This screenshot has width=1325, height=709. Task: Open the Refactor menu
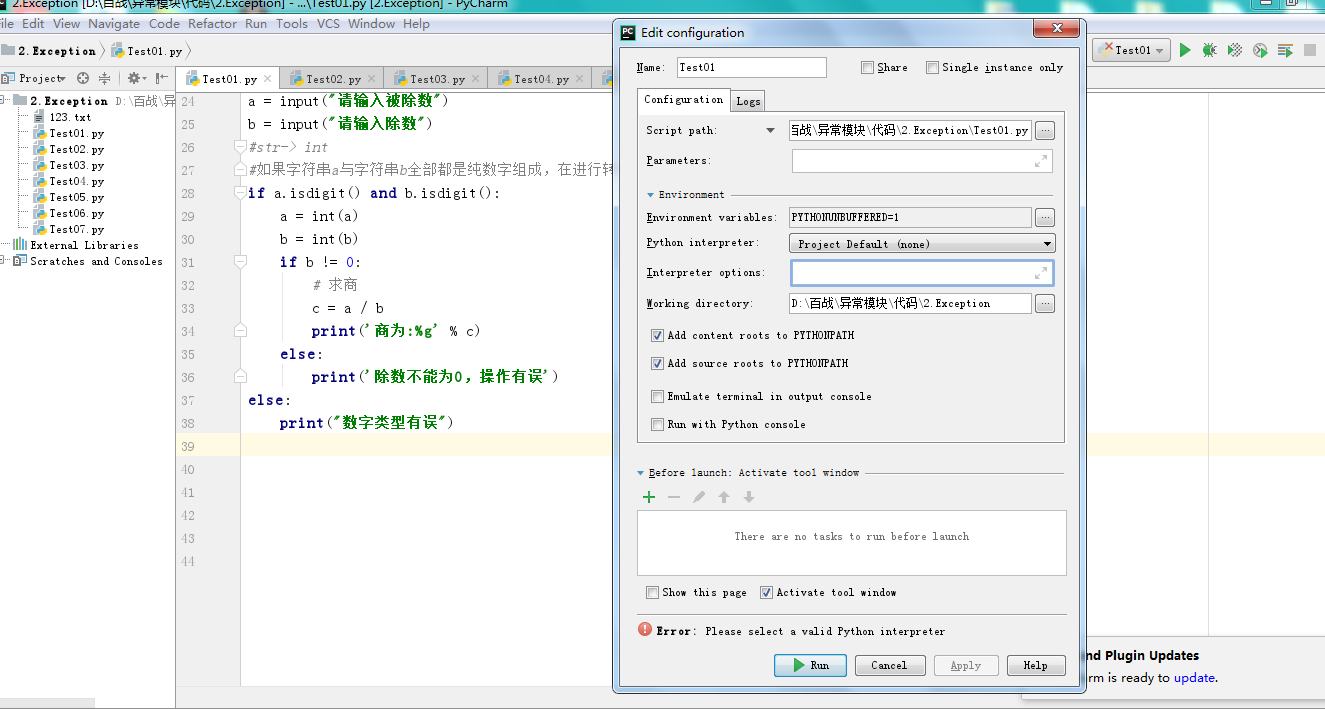(213, 23)
